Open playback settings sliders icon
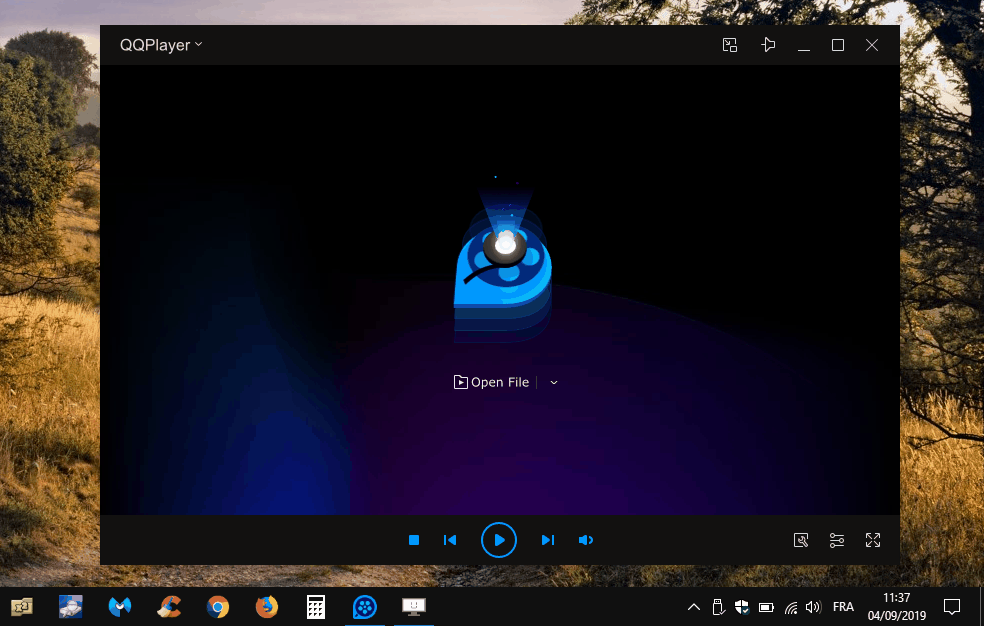 [x=837, y=540]
